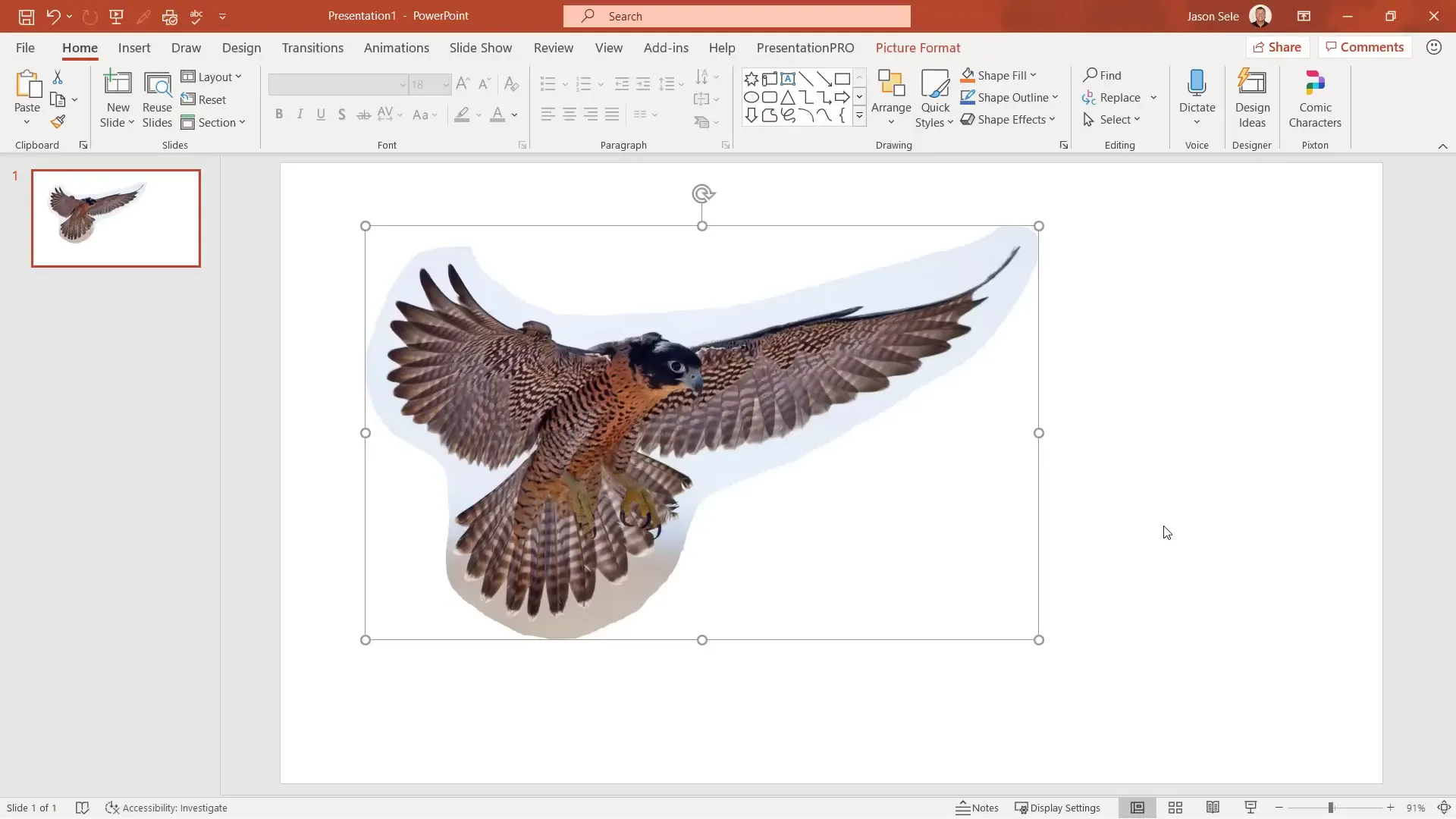
Task: Open the Picture Format contextual tab
Action: click(x=918, y=48)
